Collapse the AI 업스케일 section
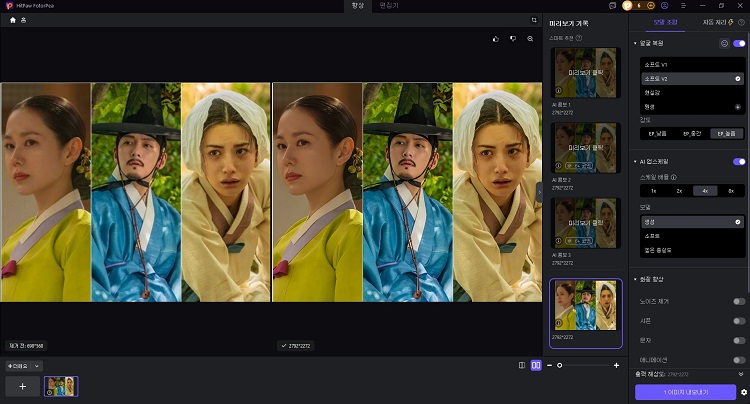The height and width of the screenshot is (404, 750). 635,162
